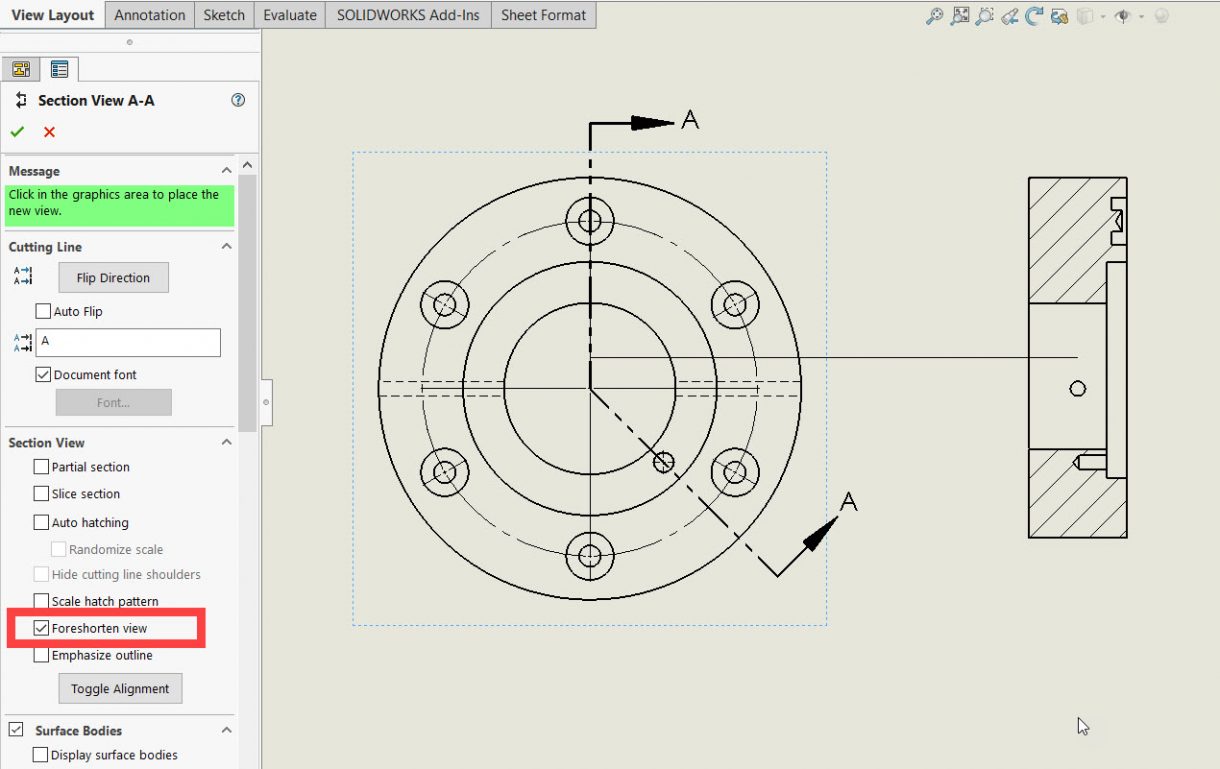This screenshot has width=1220, height=769.
Task: Click the Zoom to Selection magnifier icon
Action: point(985,16)
